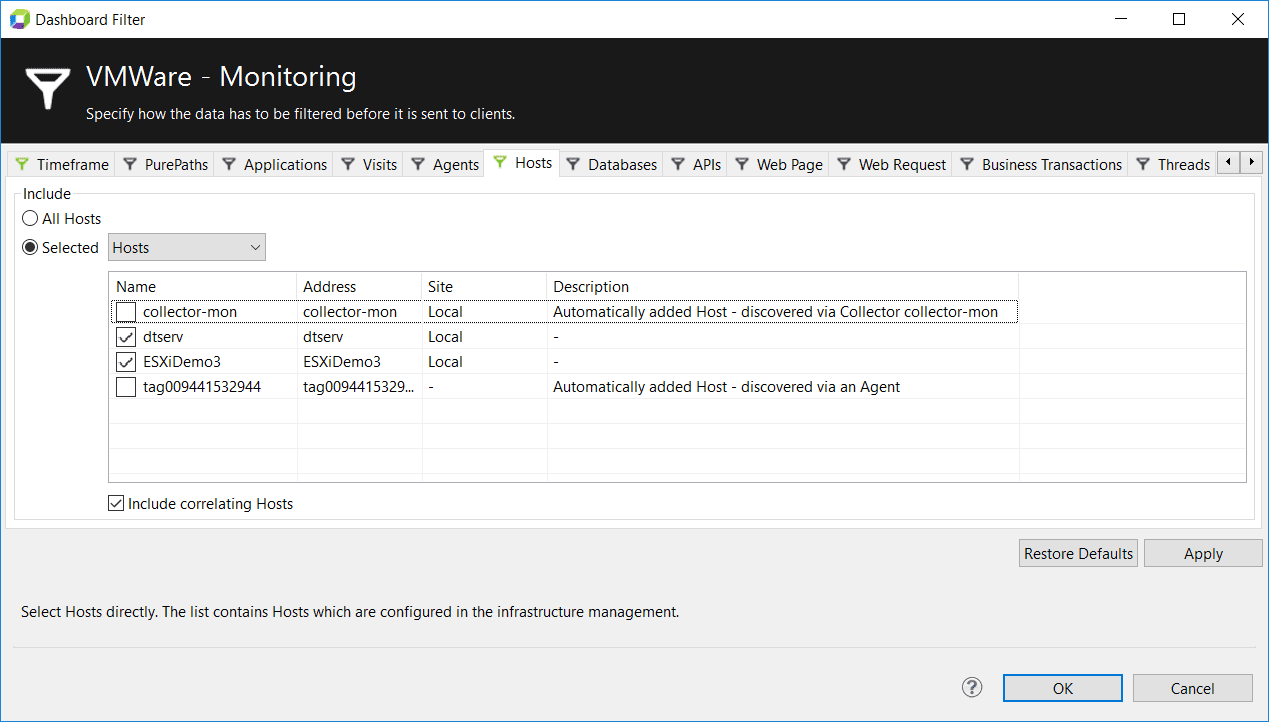Sort by the Name column header
Screen dimensions: 1269x722
pyautogui.click(x=203, y=286)
